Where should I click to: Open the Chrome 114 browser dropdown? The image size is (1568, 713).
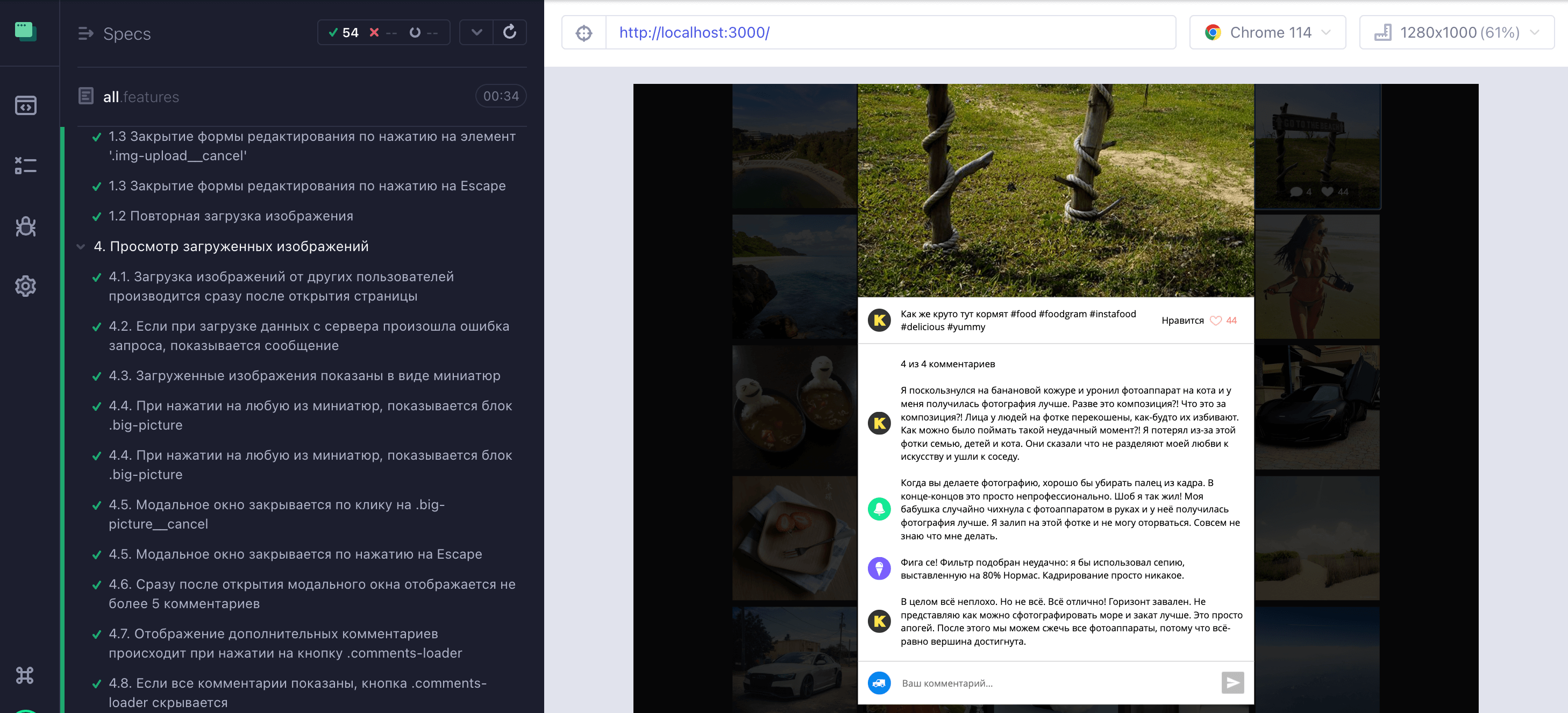point(1267,32)
